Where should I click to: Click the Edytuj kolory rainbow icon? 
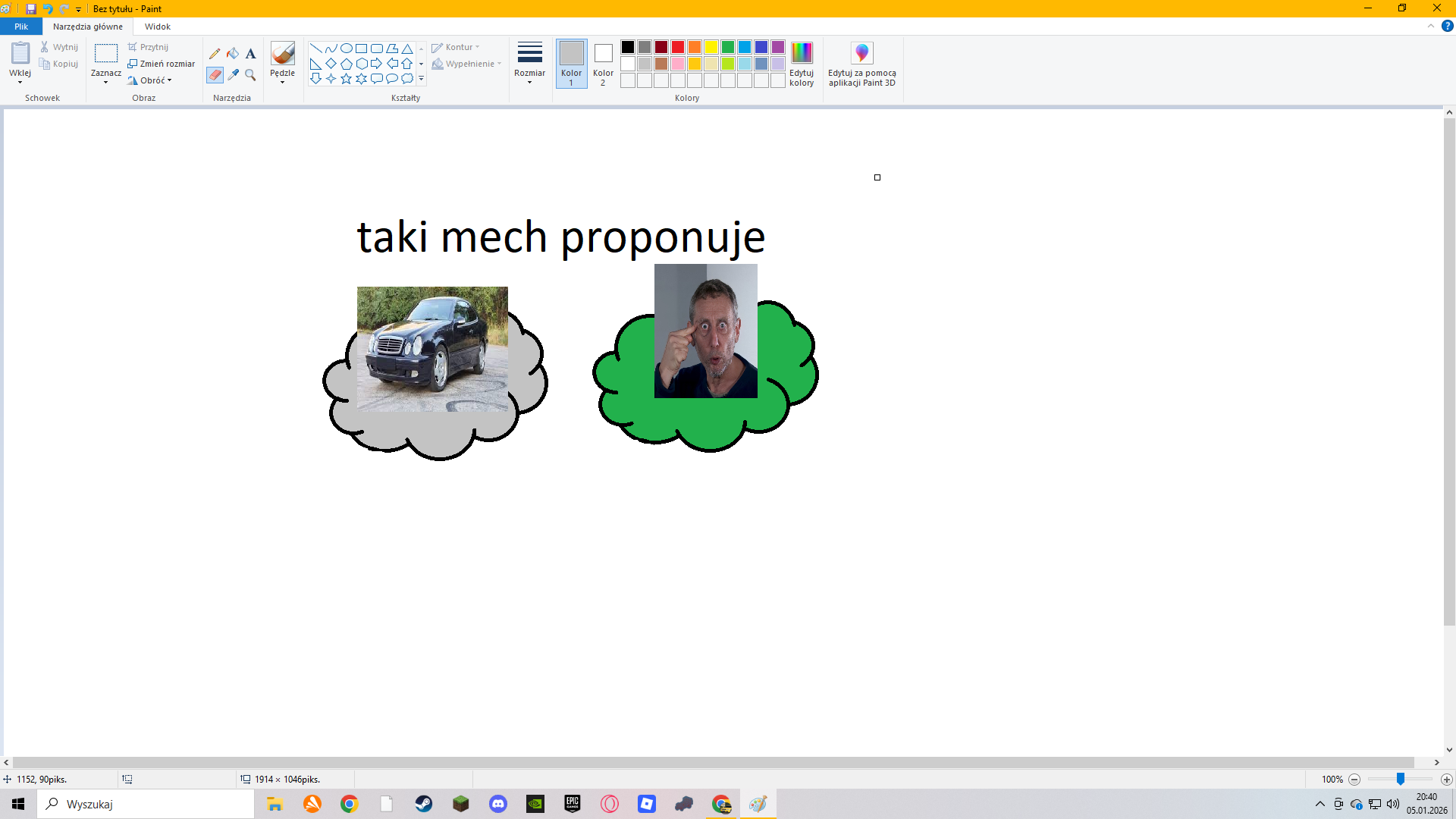pos(802,52)
